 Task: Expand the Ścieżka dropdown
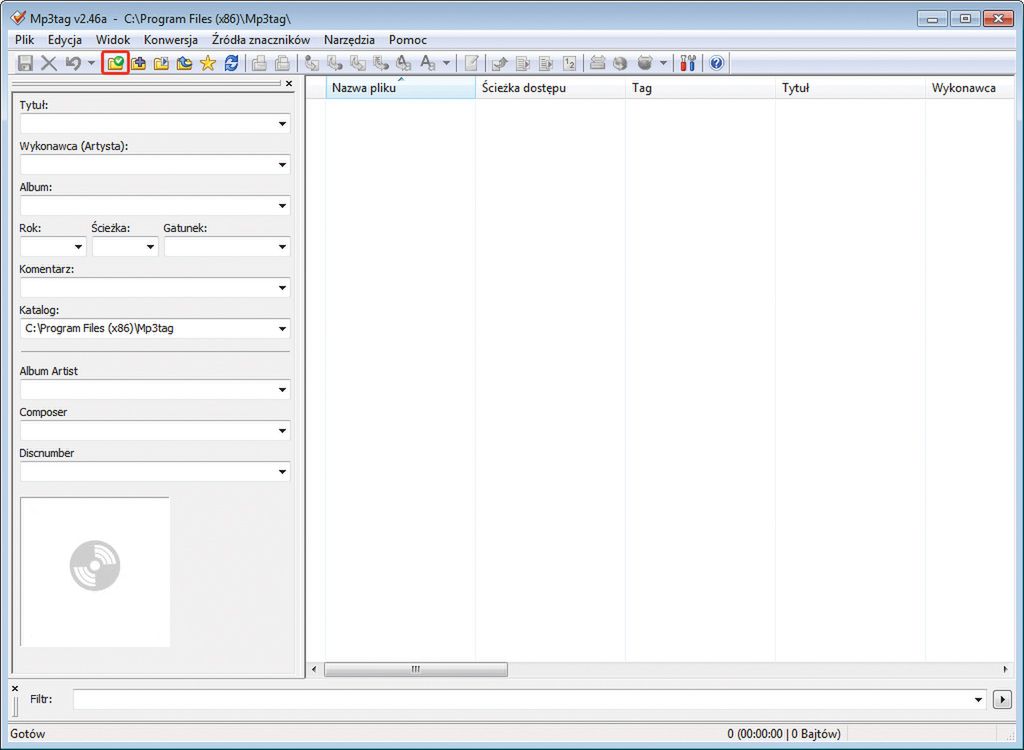(150, 247)
